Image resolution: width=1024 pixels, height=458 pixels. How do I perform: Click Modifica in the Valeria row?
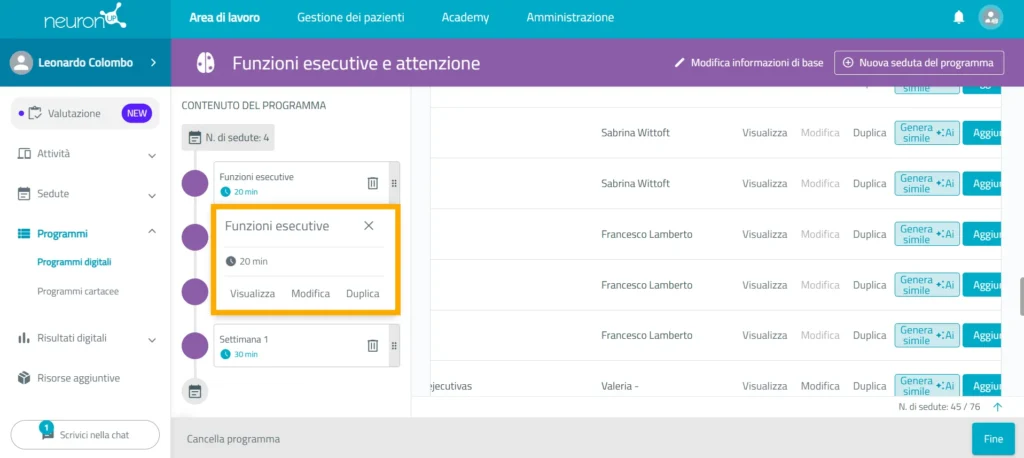(x=820, y=386)
